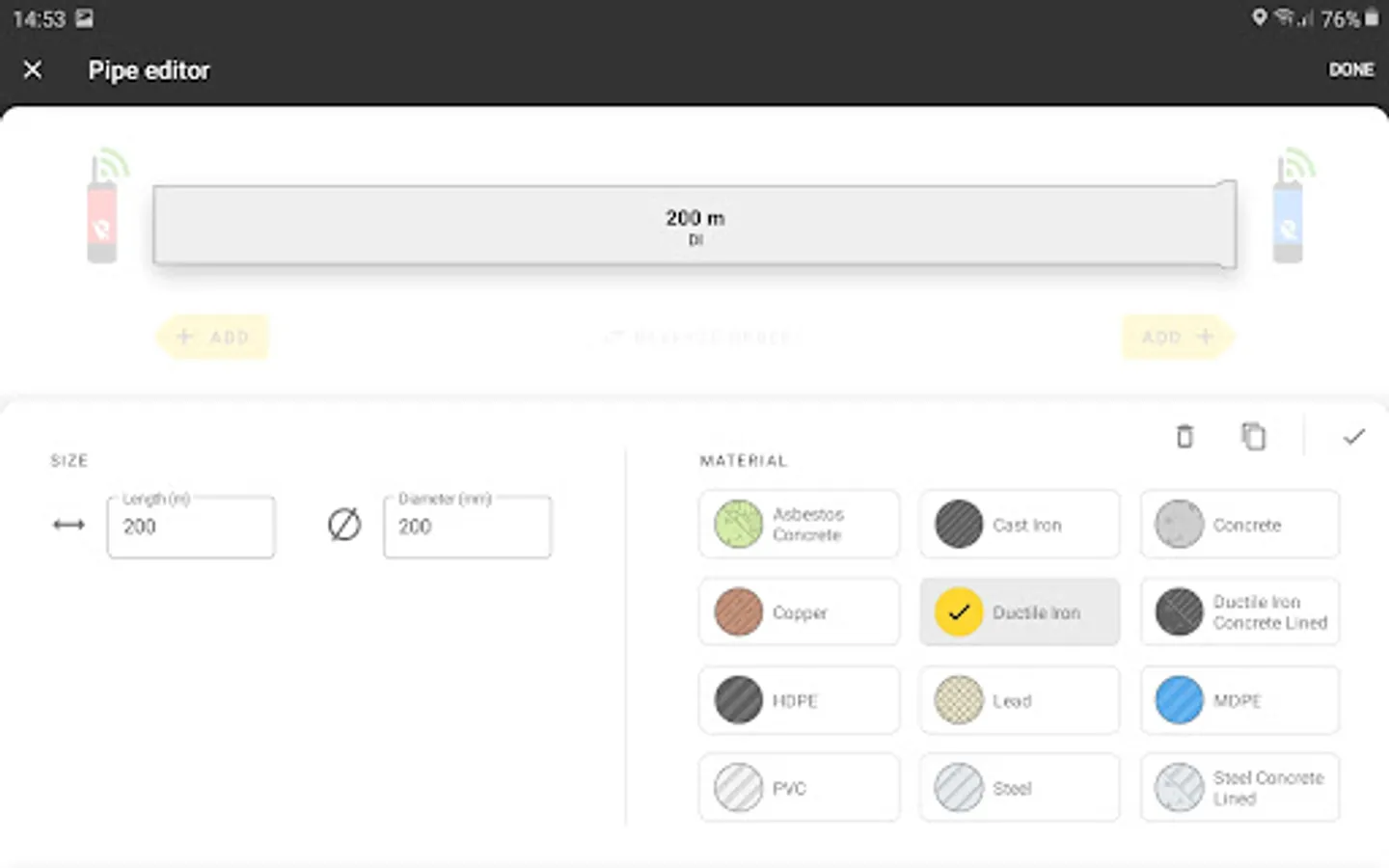
Task: Select PVC as pipe material
Action: coord(799,787)
